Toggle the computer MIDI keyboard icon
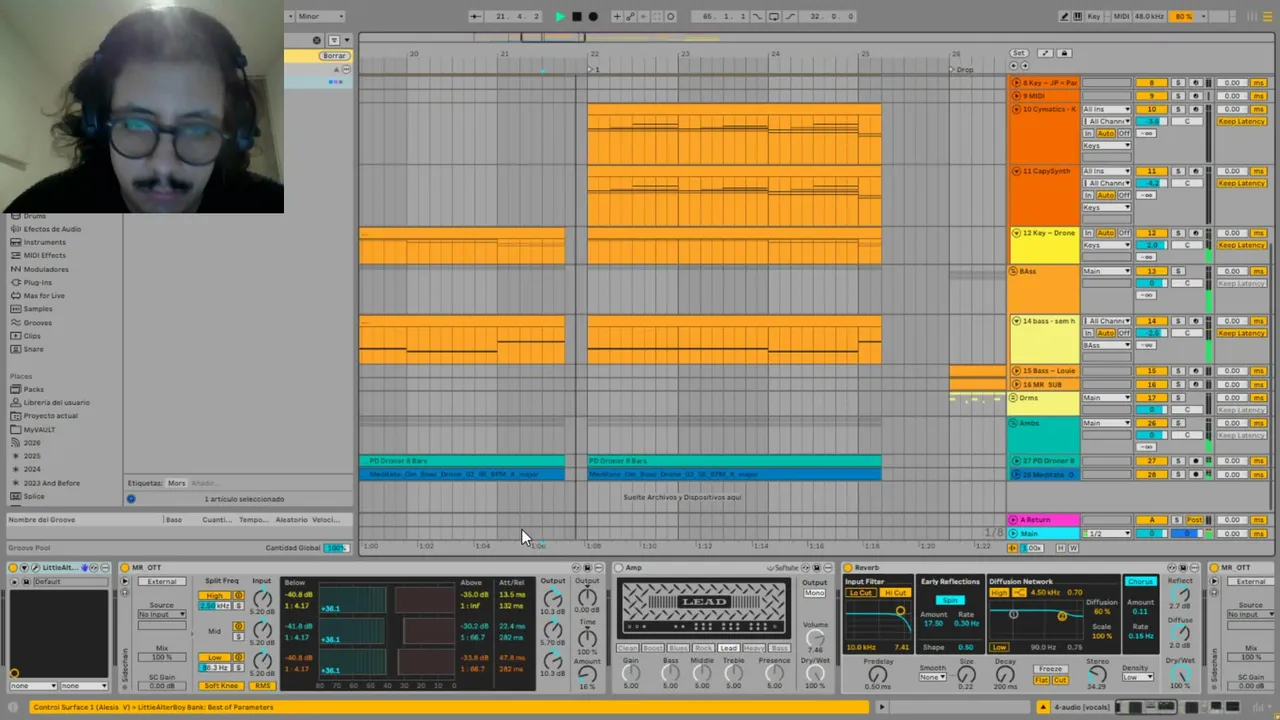 [1076, 16]
